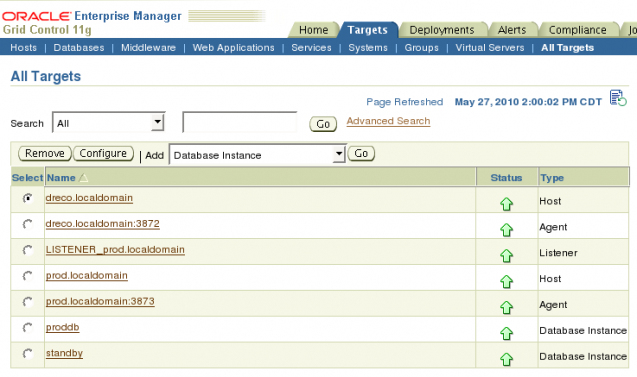
Task: Click status arrow for dreco.localdomain host
Action: 507,204
